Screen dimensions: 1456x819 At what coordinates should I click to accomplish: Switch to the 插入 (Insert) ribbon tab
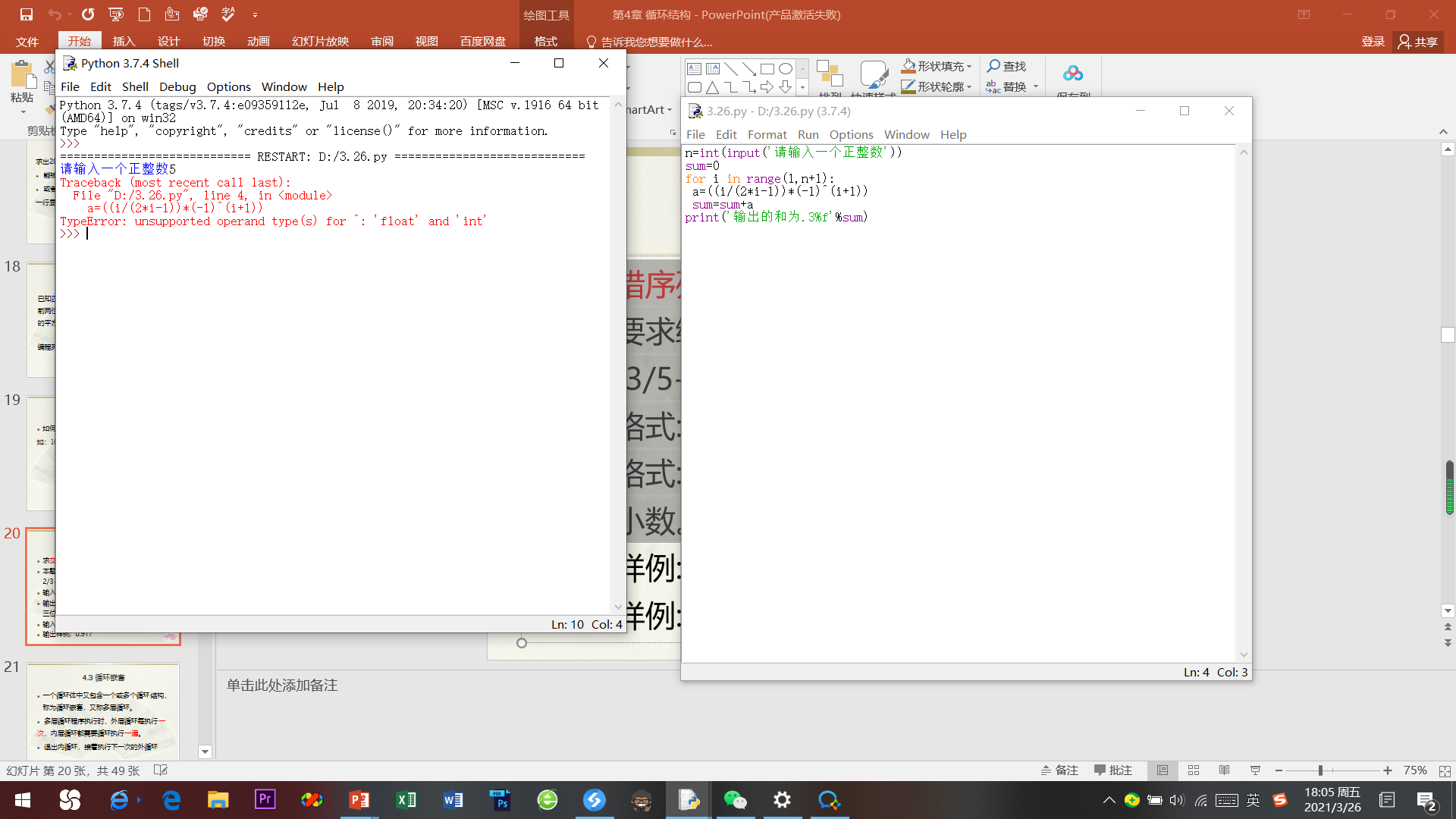(x=124, y=42)
